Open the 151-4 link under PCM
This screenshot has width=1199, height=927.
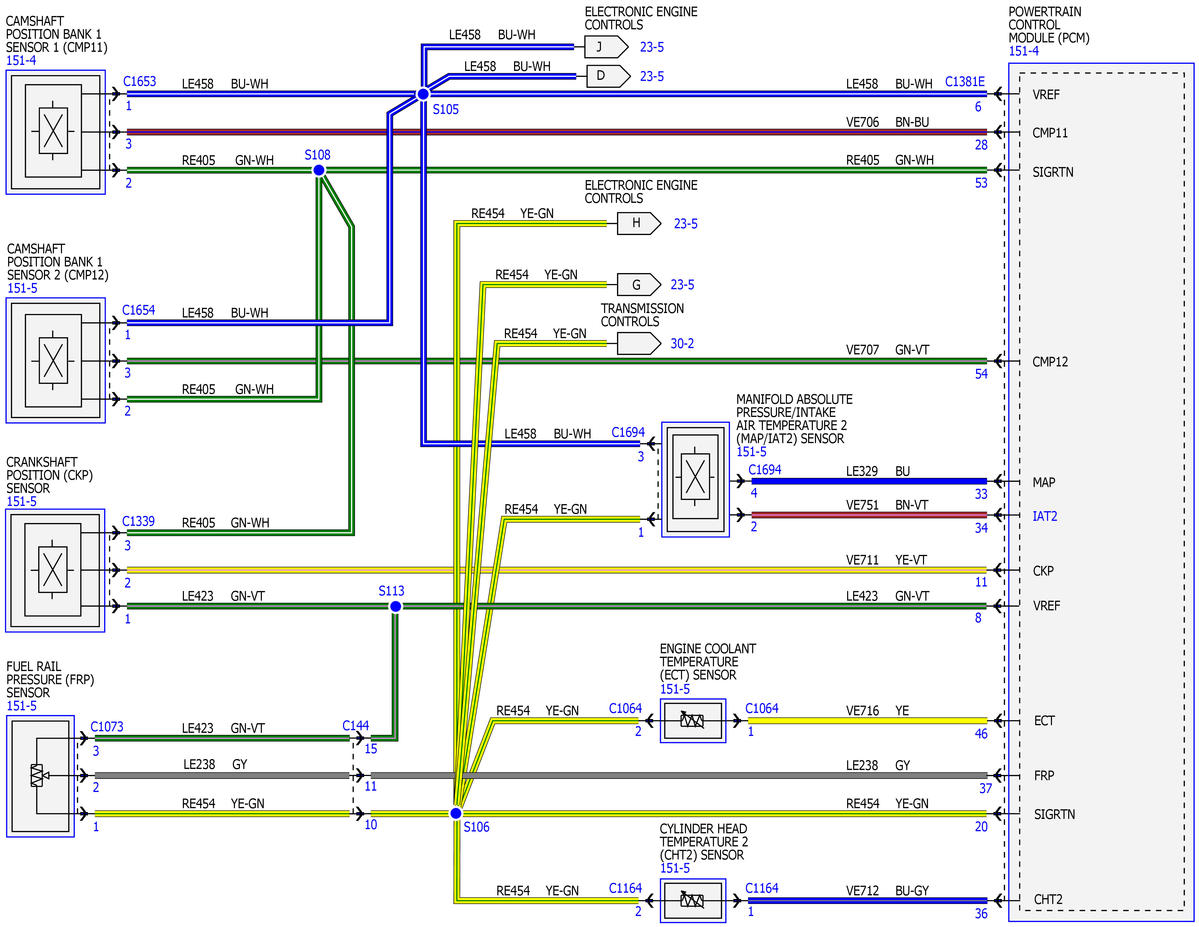[x=1024, y=51]
